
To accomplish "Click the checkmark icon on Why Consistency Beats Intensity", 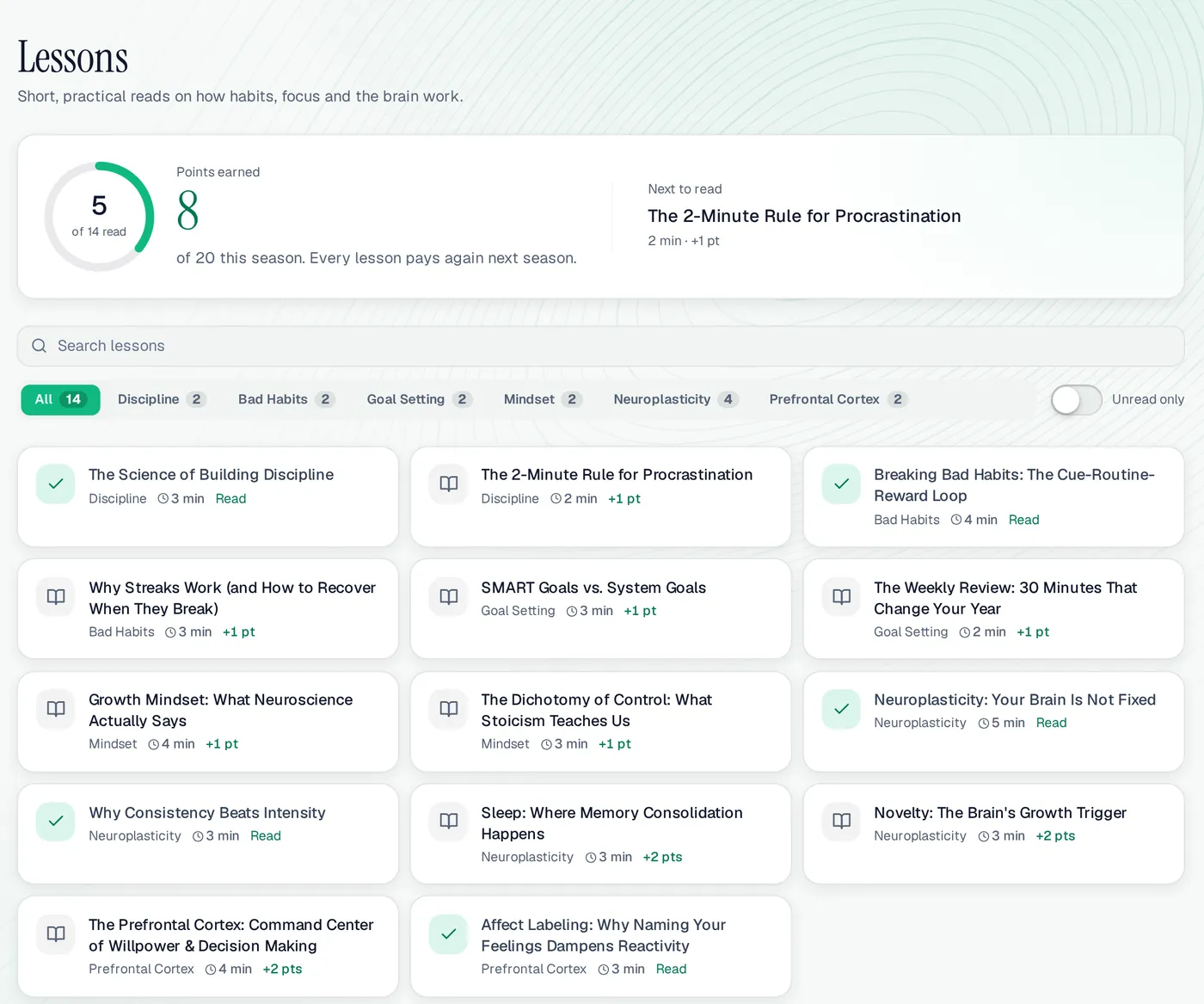I will point(56,822).
